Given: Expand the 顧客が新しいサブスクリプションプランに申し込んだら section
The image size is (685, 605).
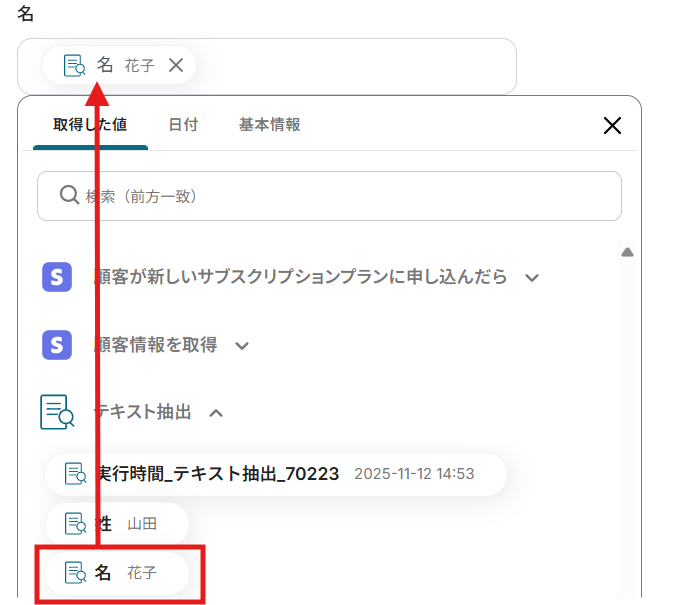Looking at the screenshot, I should coord(532,277).
